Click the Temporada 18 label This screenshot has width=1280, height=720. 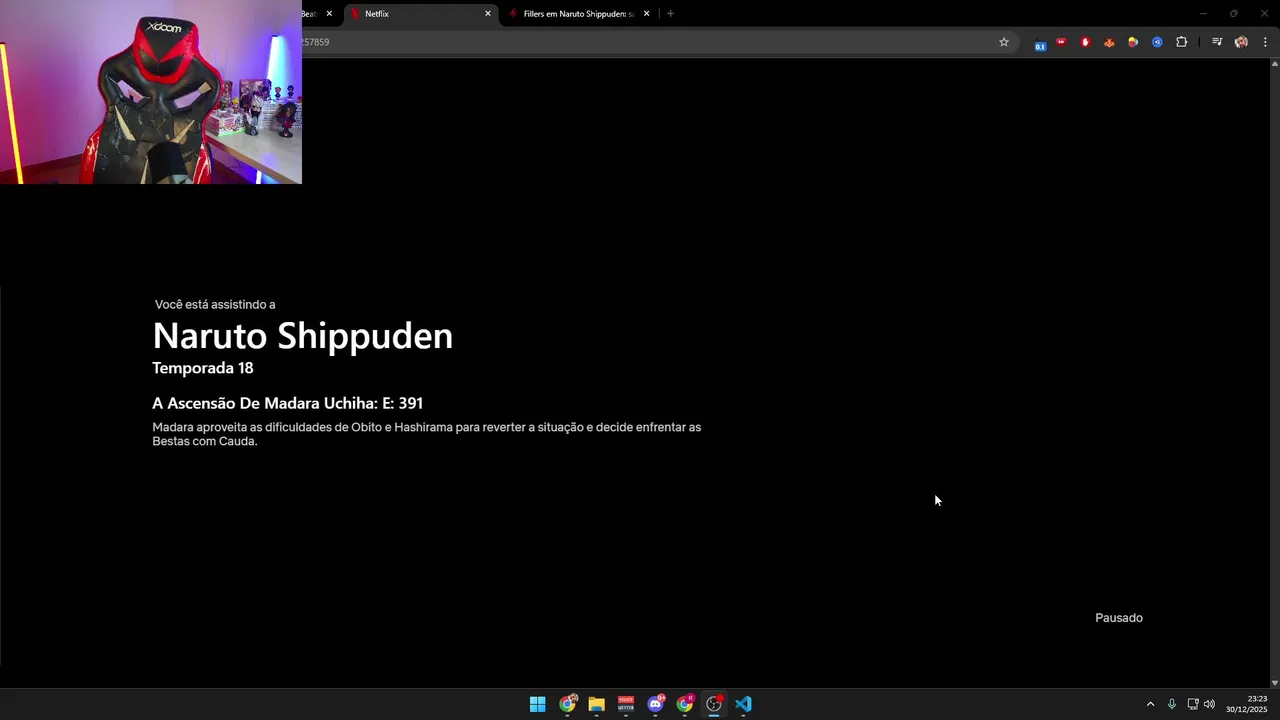(202, 368)
